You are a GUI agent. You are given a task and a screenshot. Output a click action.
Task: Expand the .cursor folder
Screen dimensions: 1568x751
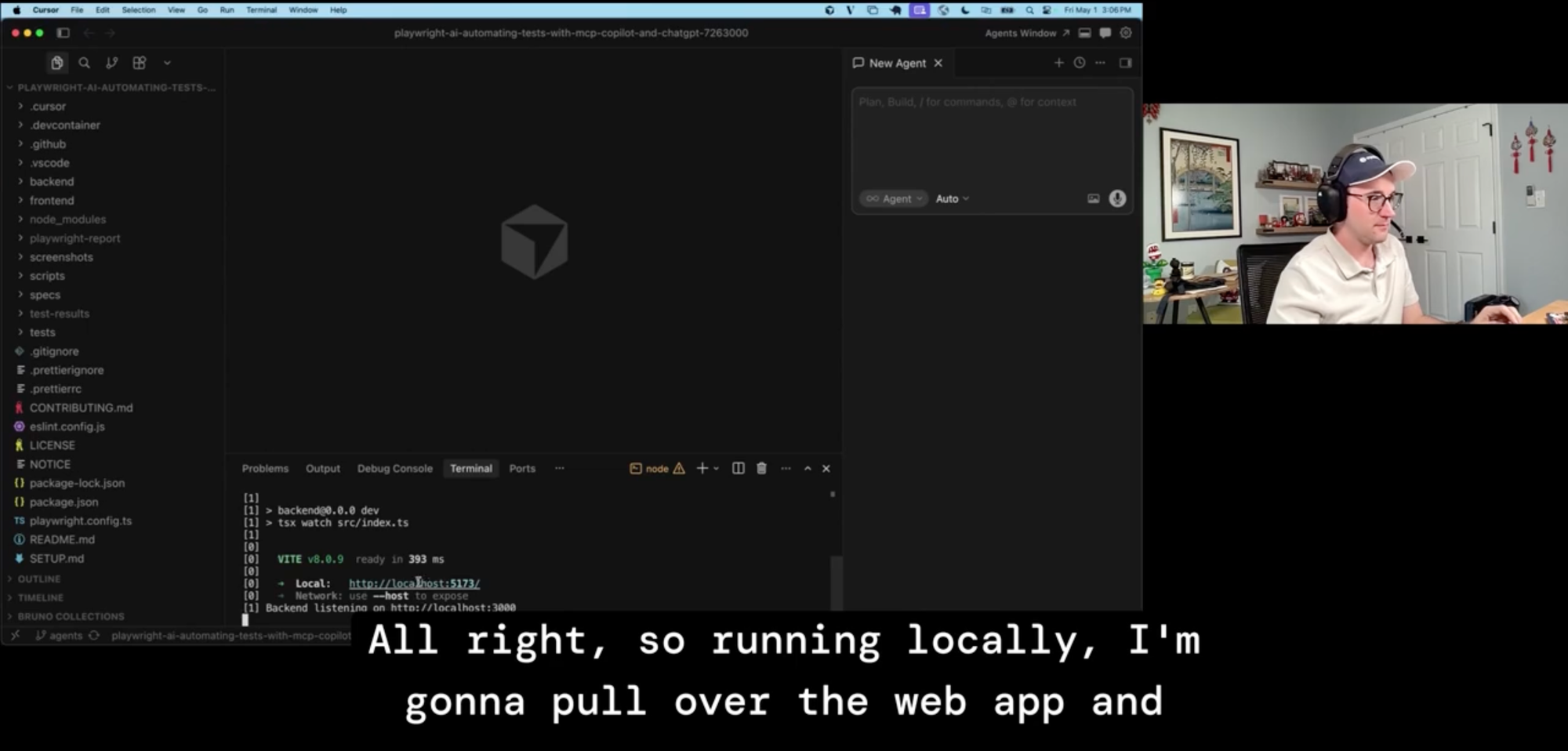113,106
